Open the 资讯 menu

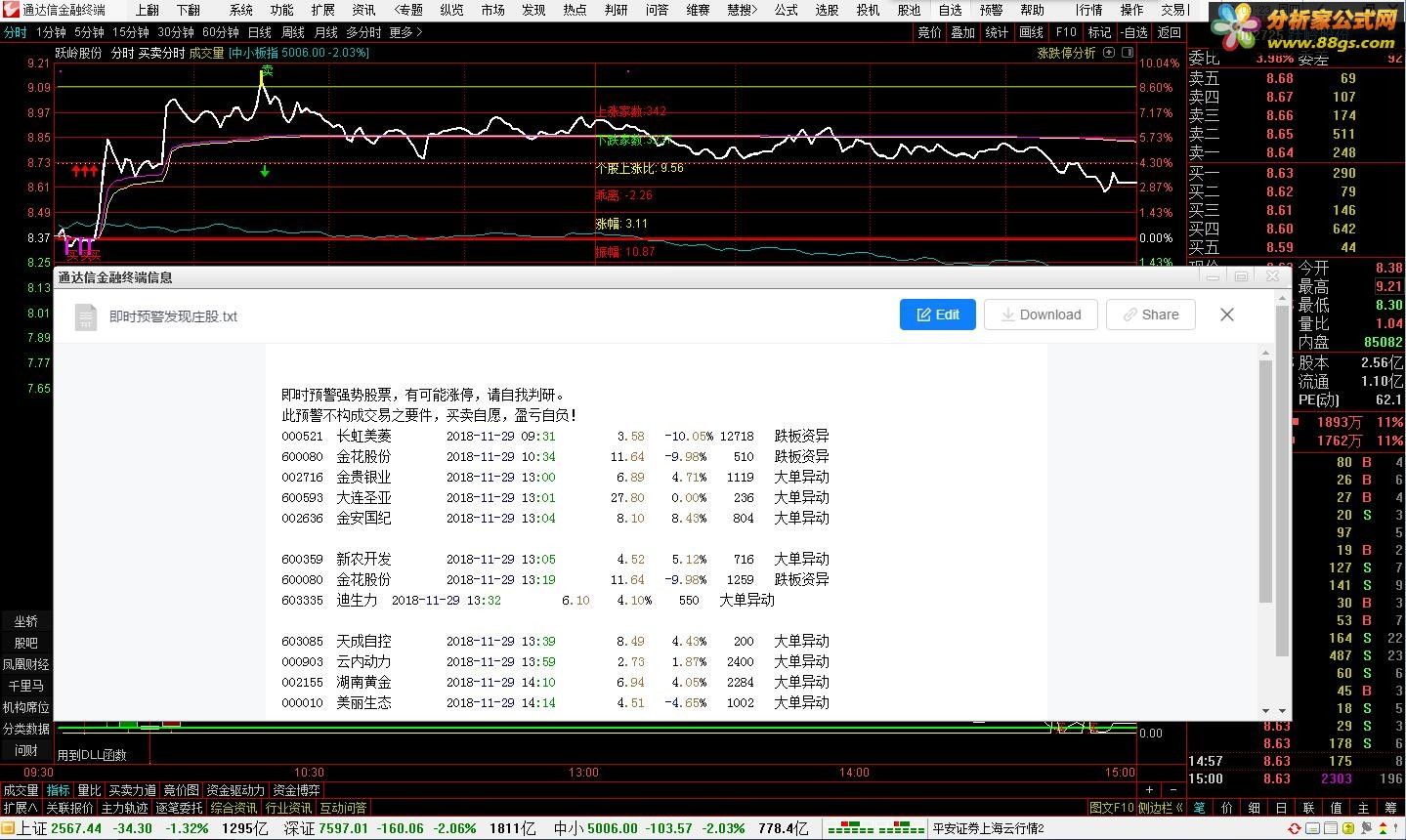tap(363, 10)
